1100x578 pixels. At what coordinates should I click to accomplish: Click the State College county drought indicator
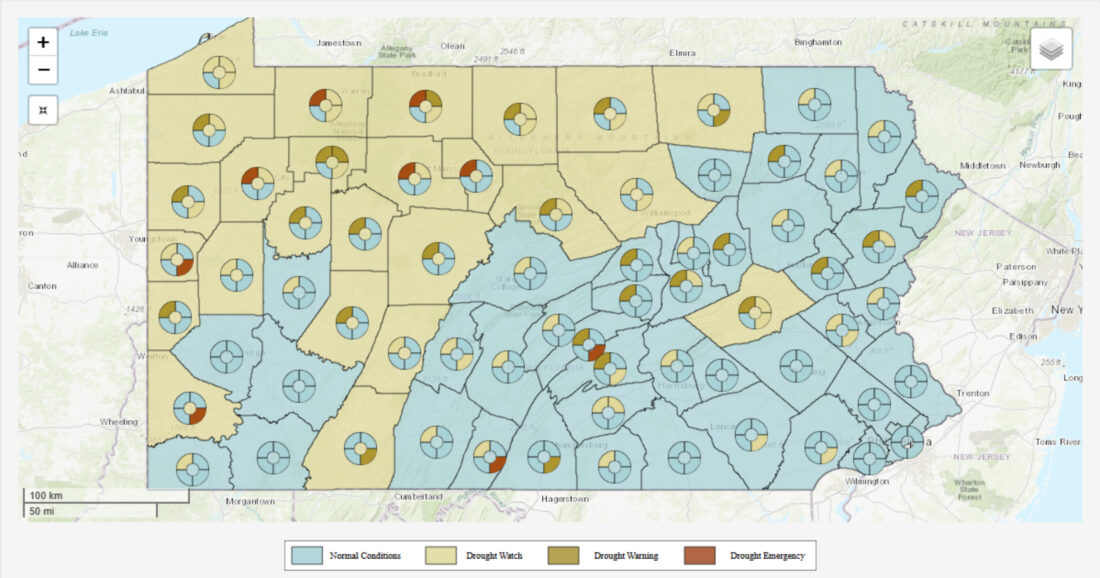529,272
